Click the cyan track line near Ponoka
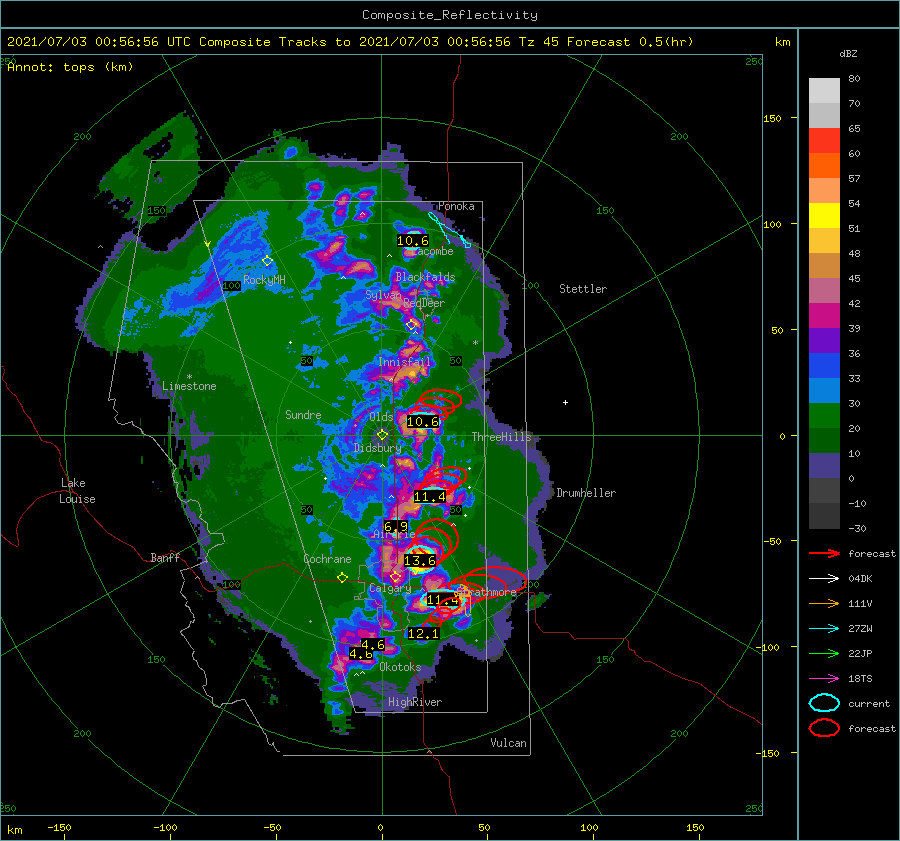900x841 pixels. (449, 230)
